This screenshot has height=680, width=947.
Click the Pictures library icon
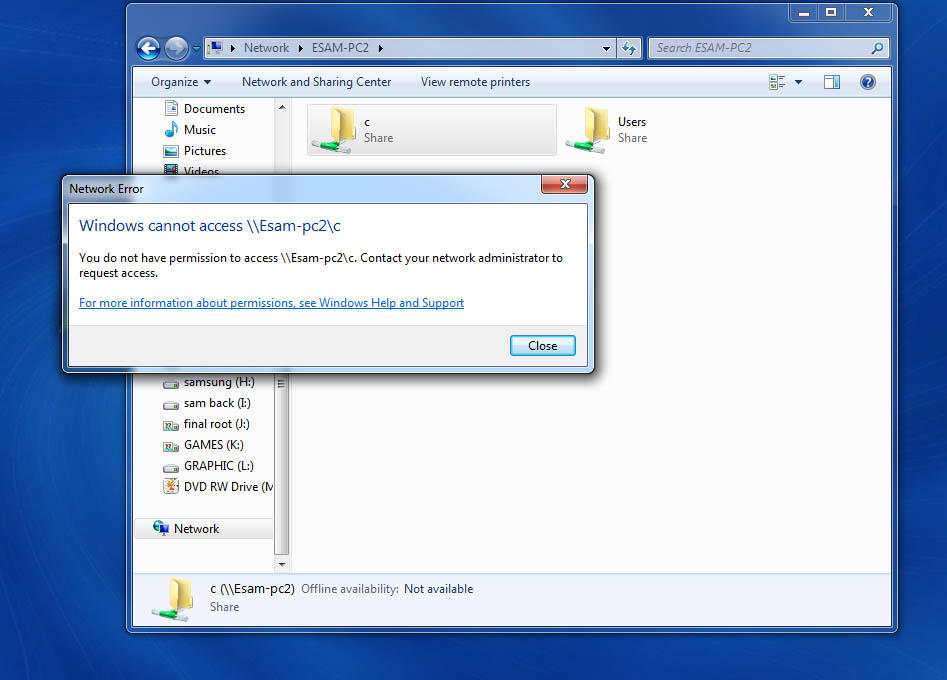point(172,151)
